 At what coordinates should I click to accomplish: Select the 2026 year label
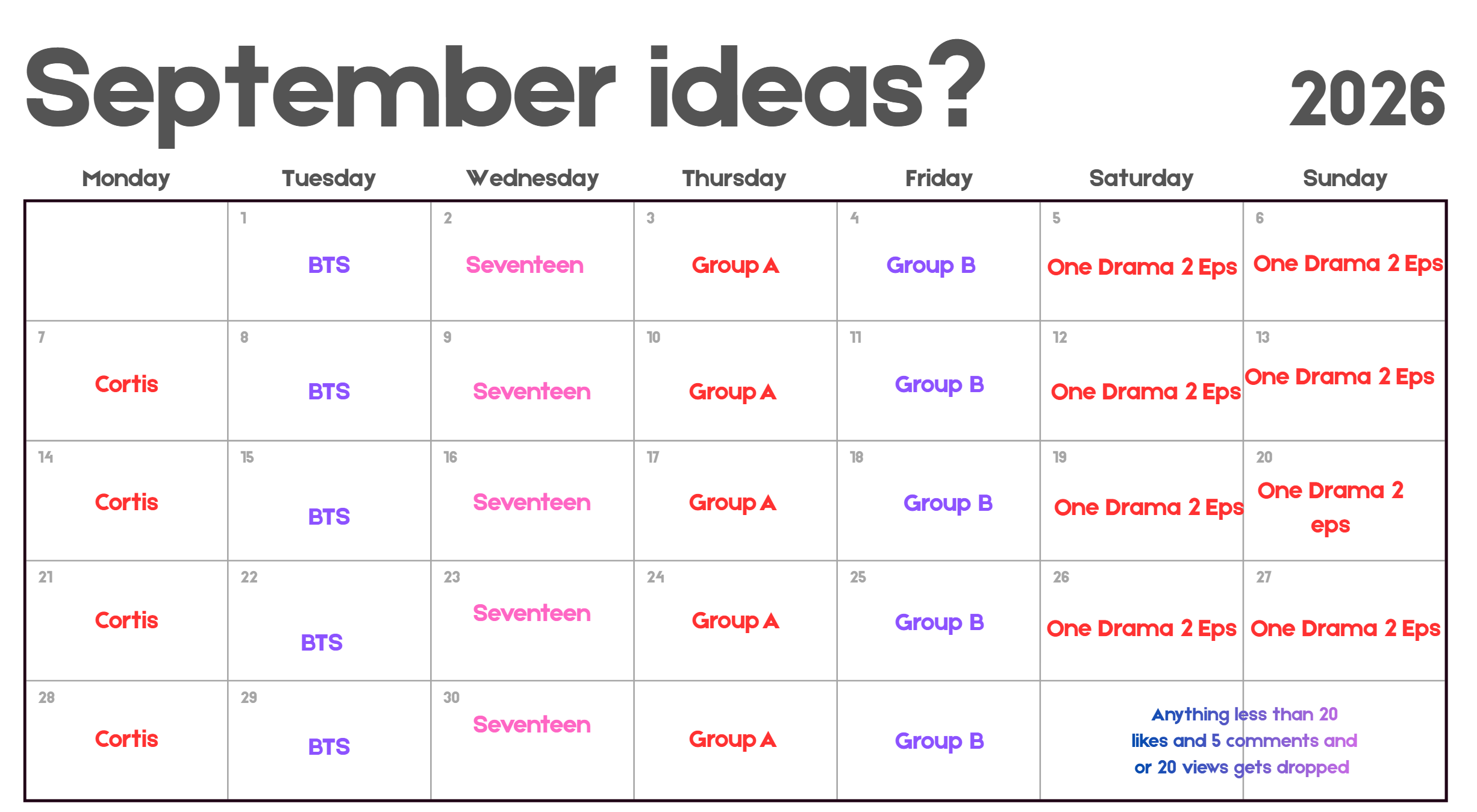(1367, 98)
